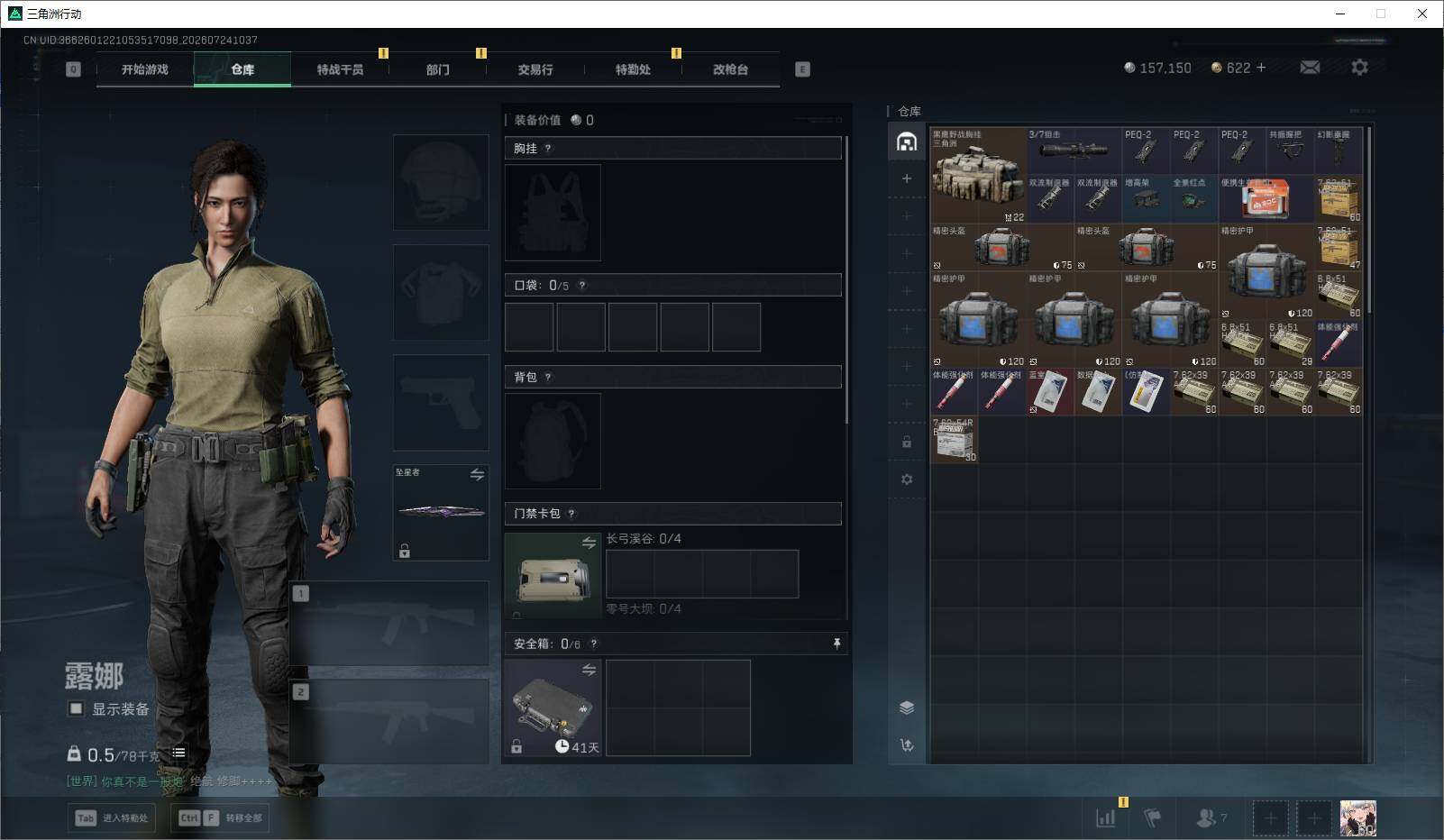Go to the 交易行 tab
The width and height of the screenshot is (1444, 840).
[535, 69]
